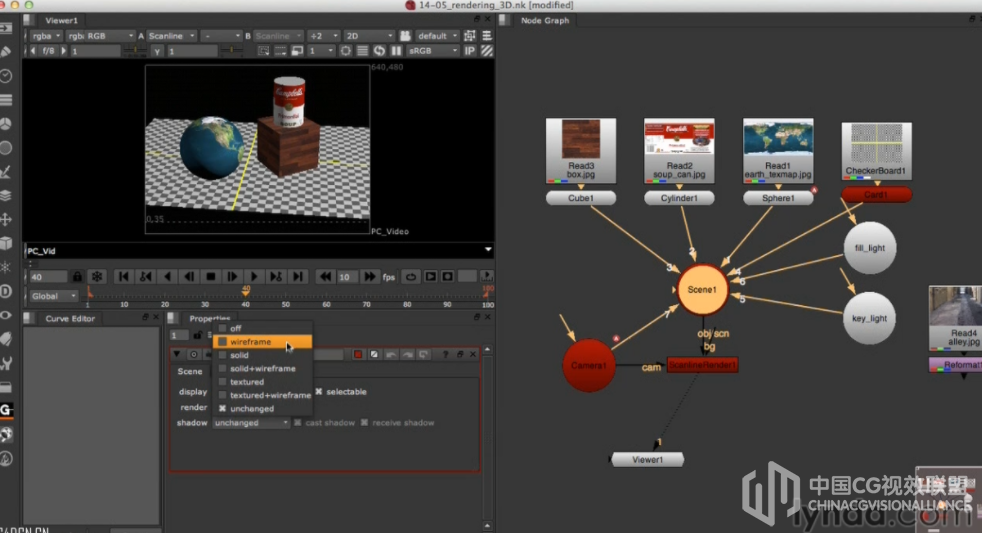
Task: Open the A input Scanline dropdown
Action: 172,36
